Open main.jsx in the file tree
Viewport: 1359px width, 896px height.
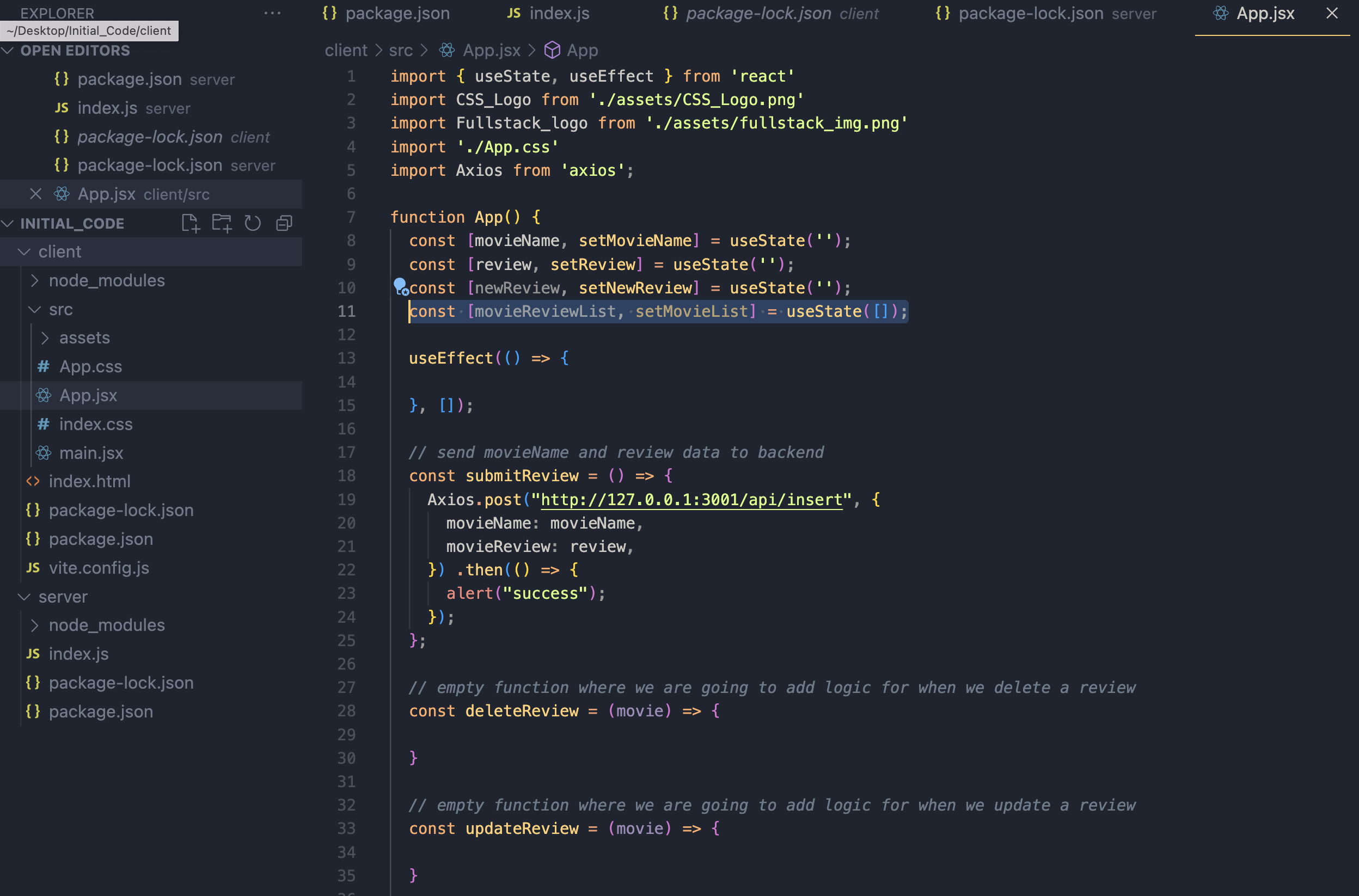[91, 453]
